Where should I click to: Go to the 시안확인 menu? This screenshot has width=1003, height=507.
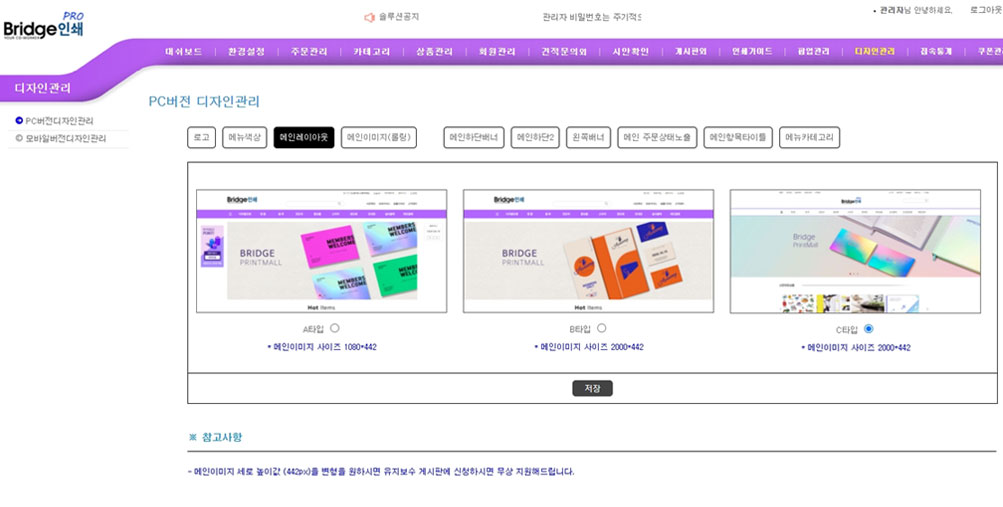pyautogui.click(x=630, y=52)
